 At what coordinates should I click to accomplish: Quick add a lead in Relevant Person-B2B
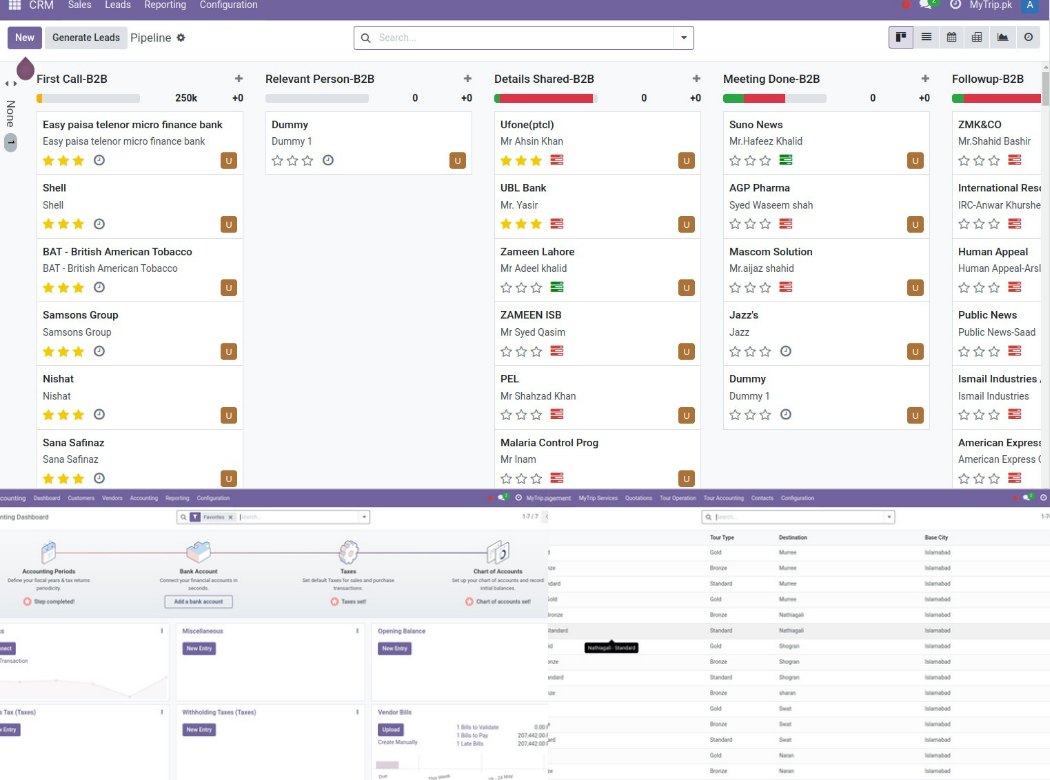[x=467, y=79]
